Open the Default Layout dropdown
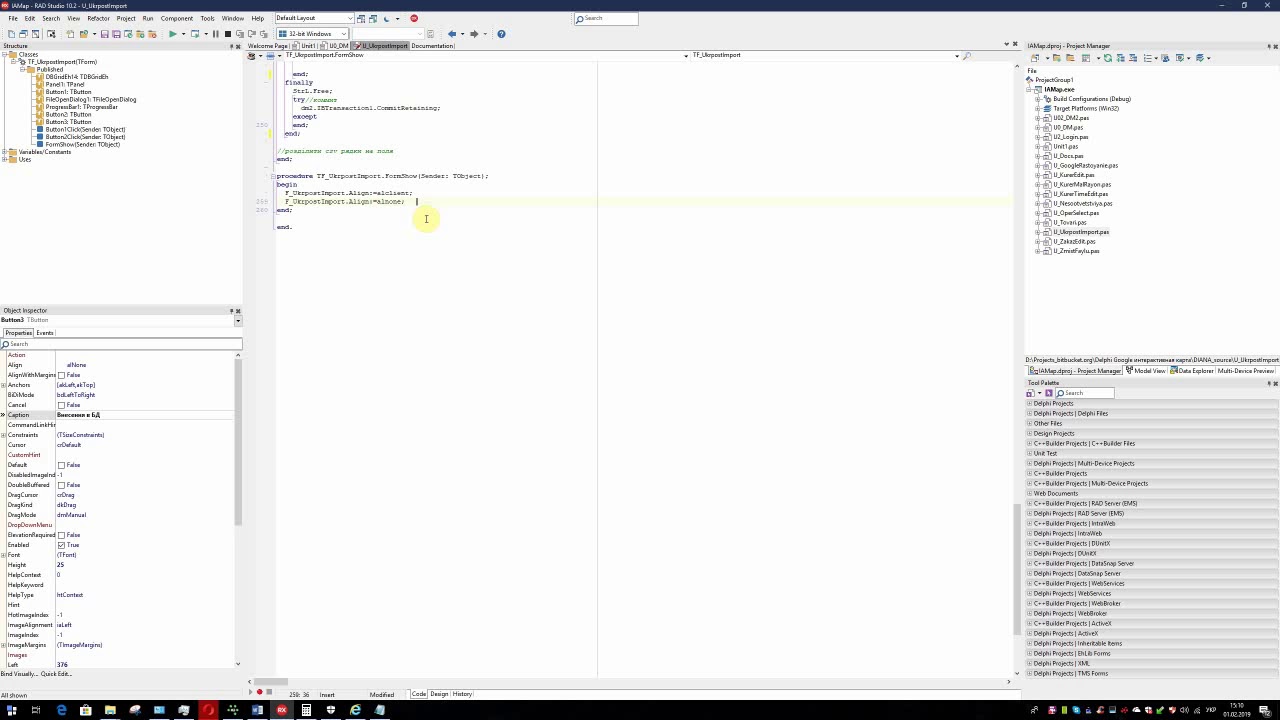 click(x=349, y=18)
